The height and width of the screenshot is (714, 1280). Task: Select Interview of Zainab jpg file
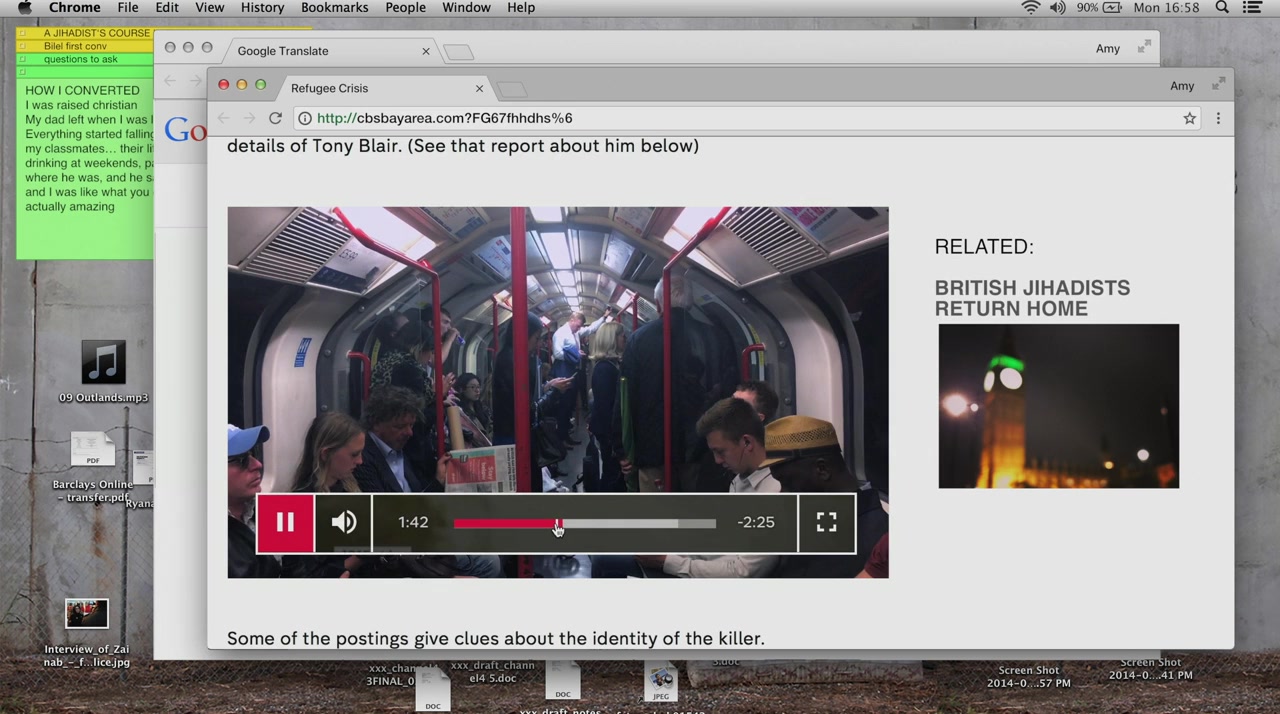coord(87,615)
